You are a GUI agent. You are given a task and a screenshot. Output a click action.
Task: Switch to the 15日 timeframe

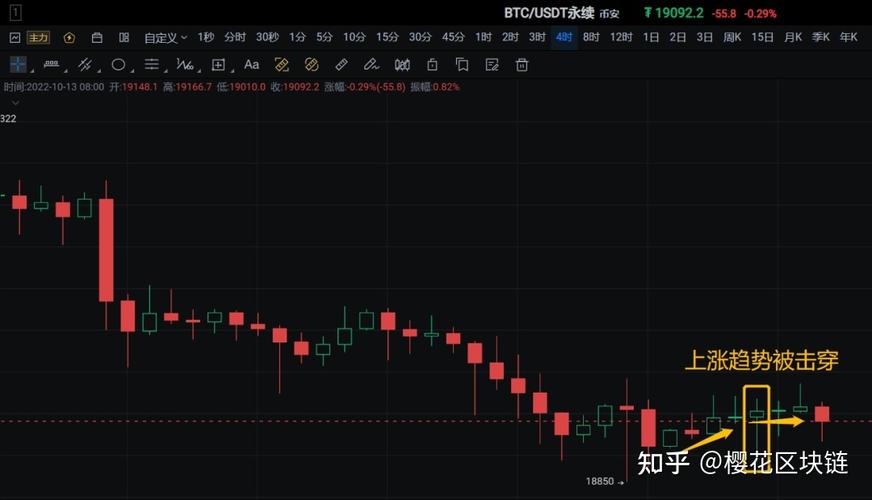(x=762, y=37)
